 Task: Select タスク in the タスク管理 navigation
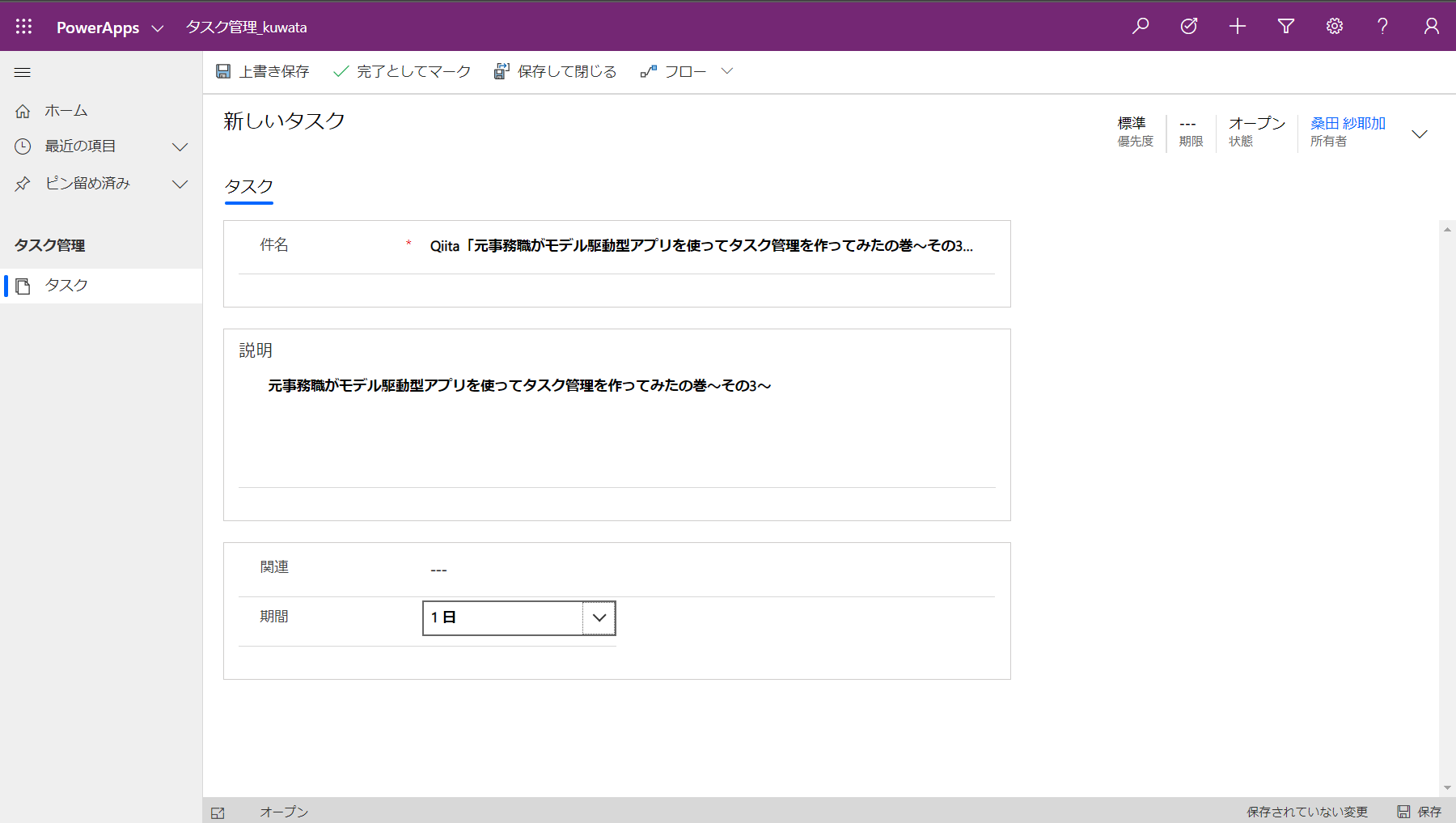pyautogui.click(x=101, y=286)
